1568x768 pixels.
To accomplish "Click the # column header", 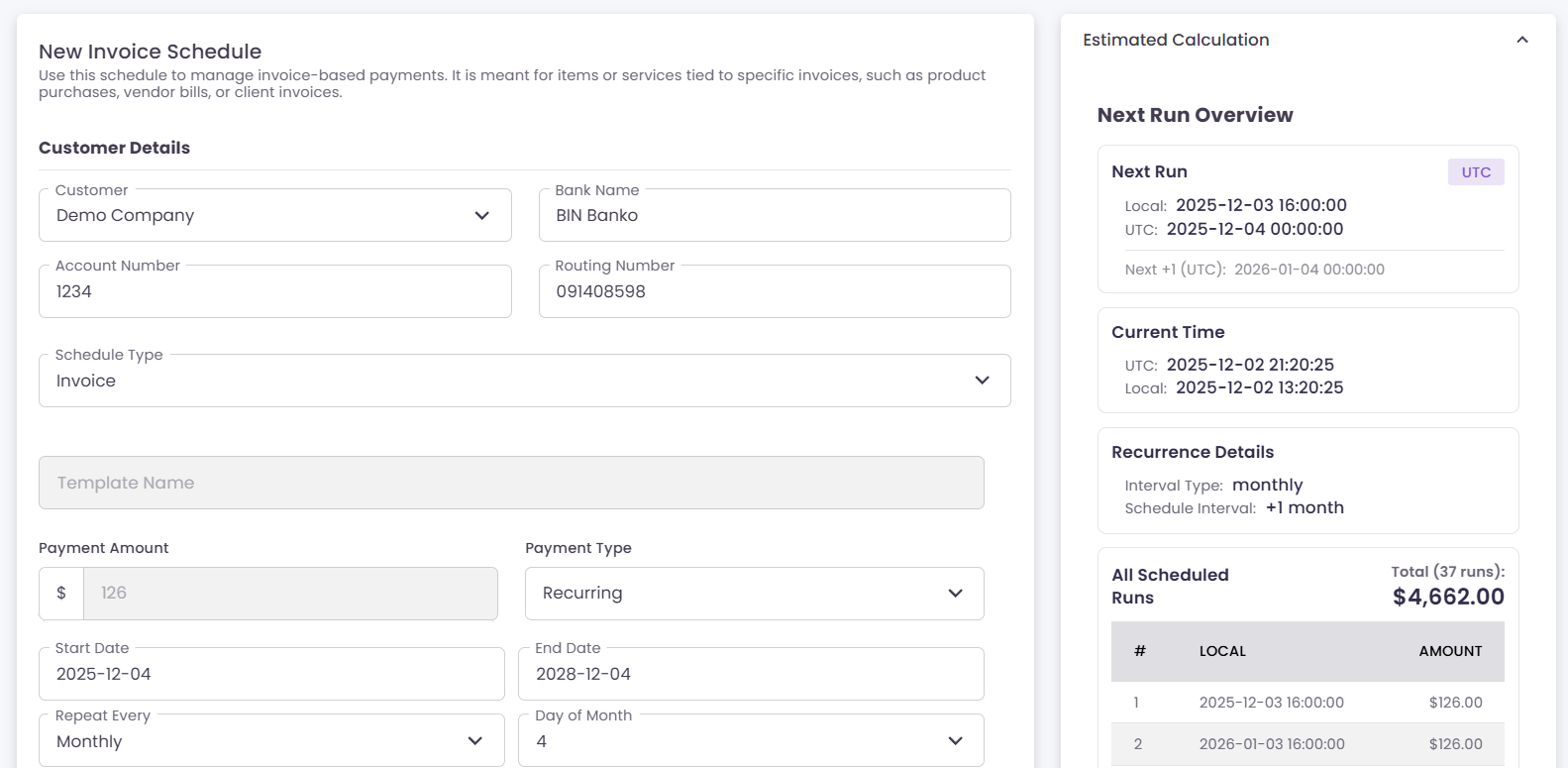I will point(1139,652).
